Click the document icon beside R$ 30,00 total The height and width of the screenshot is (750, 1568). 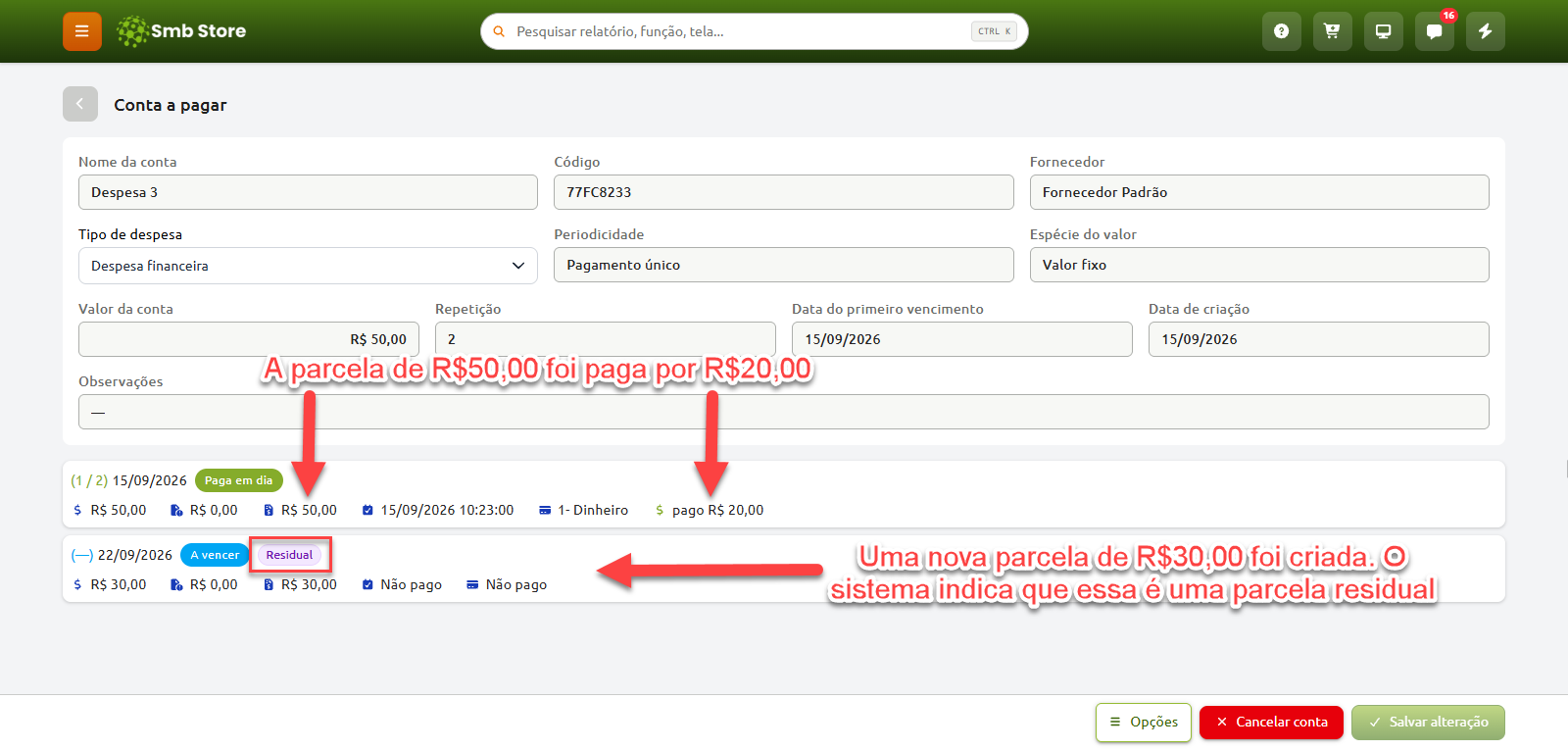tap(269, 584)
